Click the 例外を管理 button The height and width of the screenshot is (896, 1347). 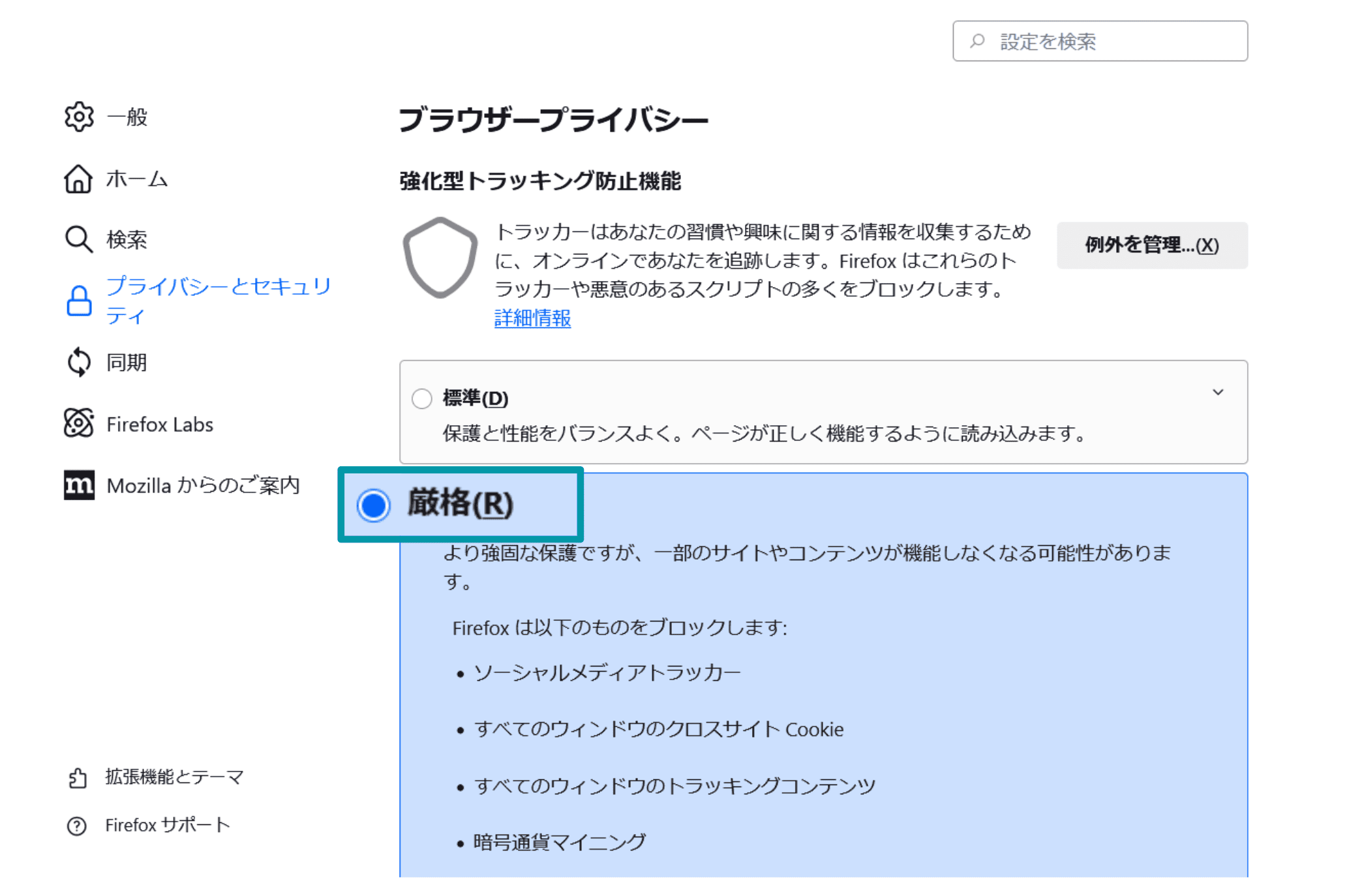coord(1151,245)
